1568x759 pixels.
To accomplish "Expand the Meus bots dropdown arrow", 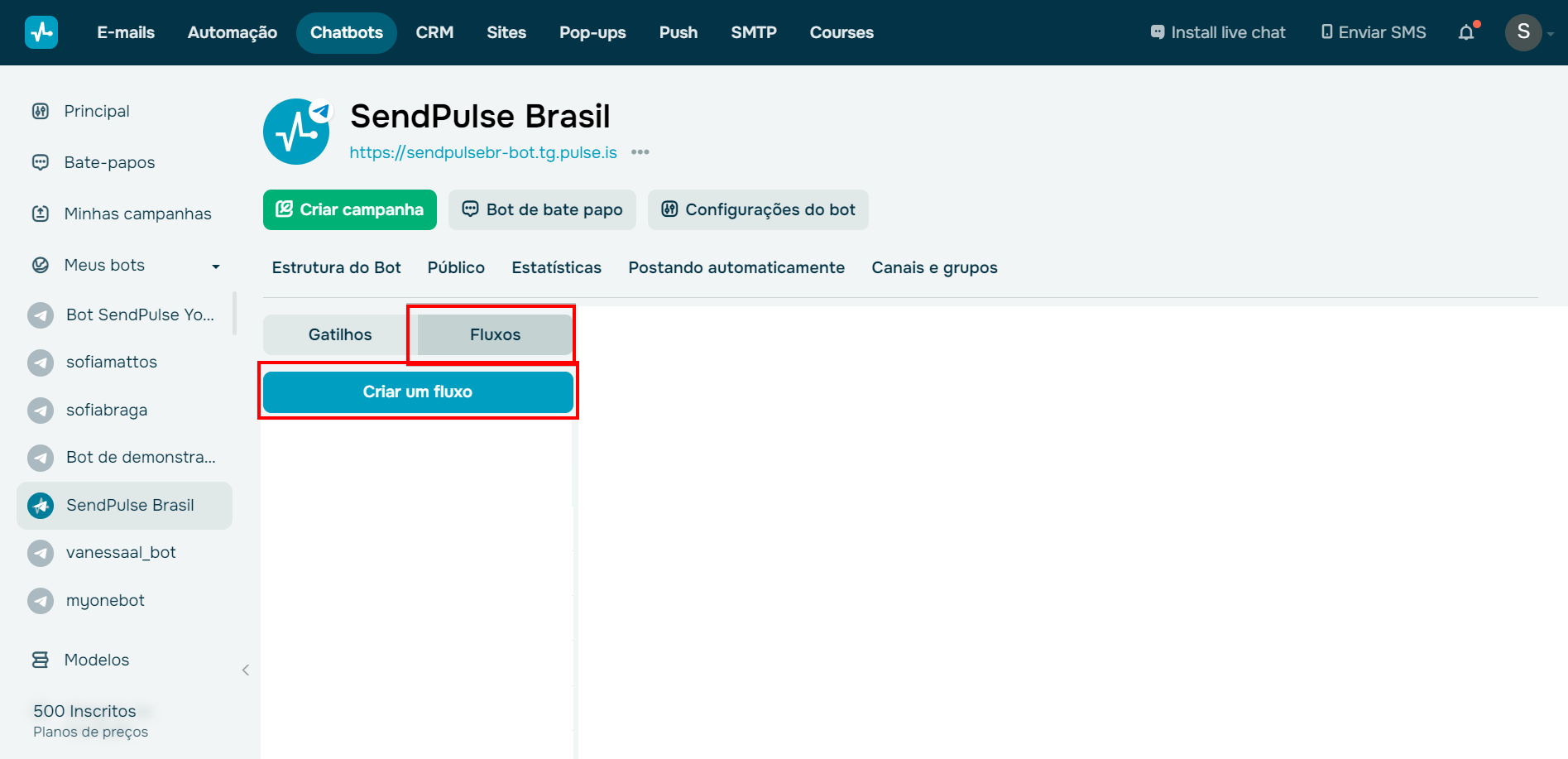I will click(216, 266).
